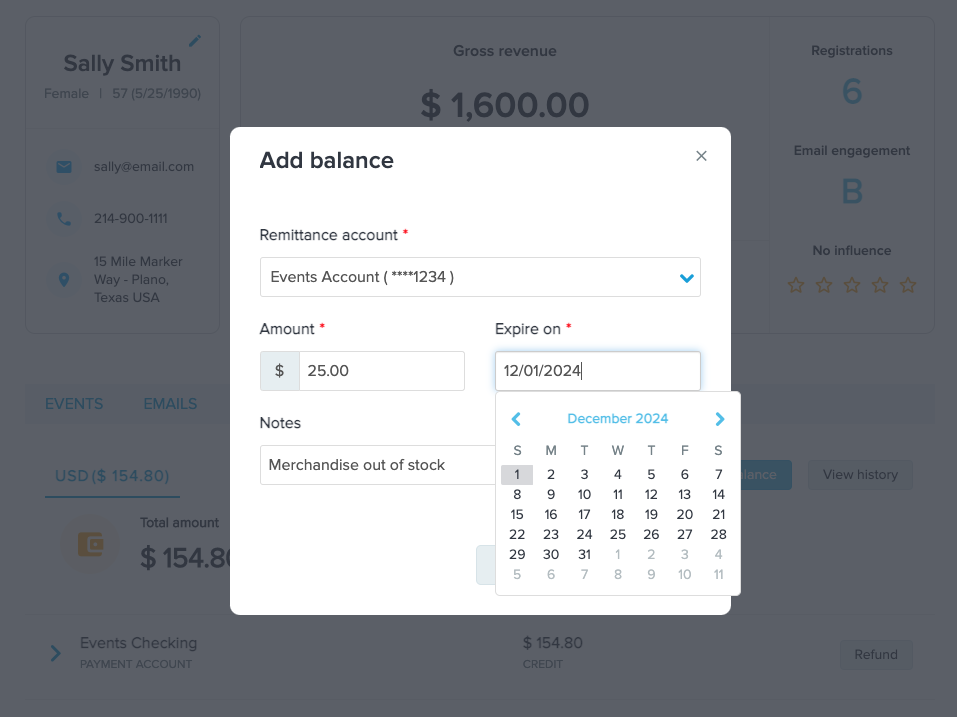
Task: Switch to the EMAILS tab
Action: click(x=170, y=404)
